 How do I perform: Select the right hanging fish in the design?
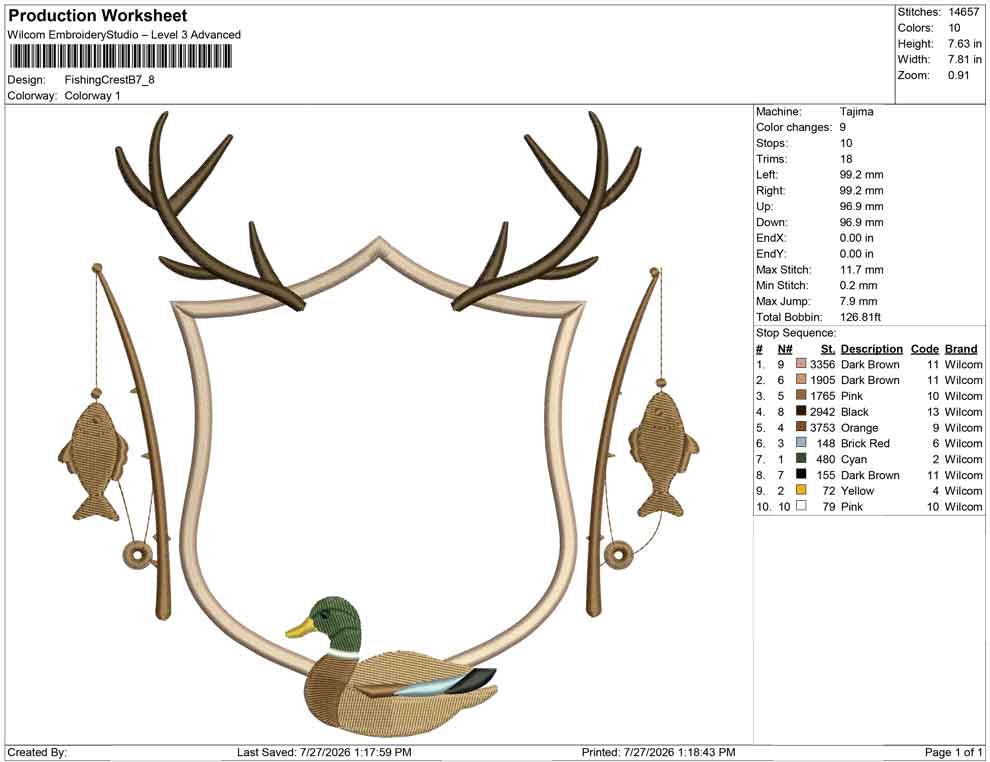tap(662, 453)
